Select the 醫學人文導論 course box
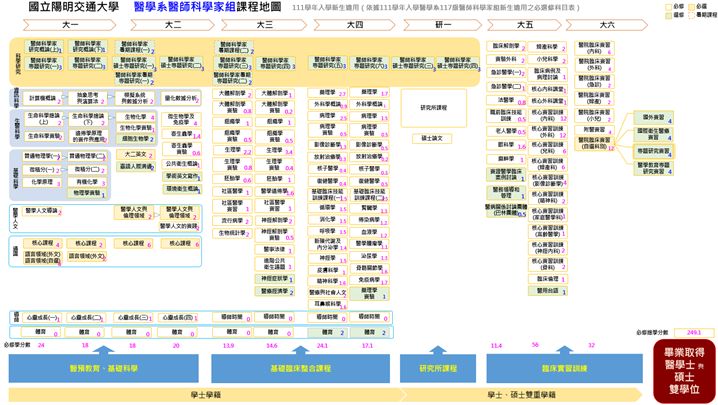The width and height of the screenshot is (718, 405). [42, 211]
